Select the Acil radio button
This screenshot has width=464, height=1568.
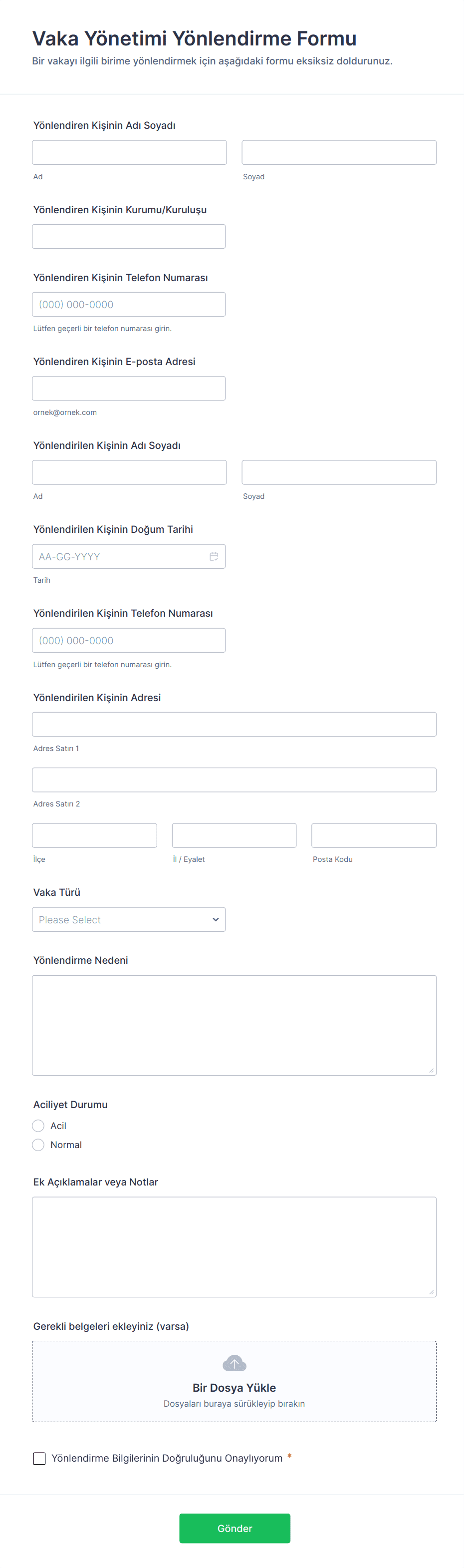tap(38, 1126)
